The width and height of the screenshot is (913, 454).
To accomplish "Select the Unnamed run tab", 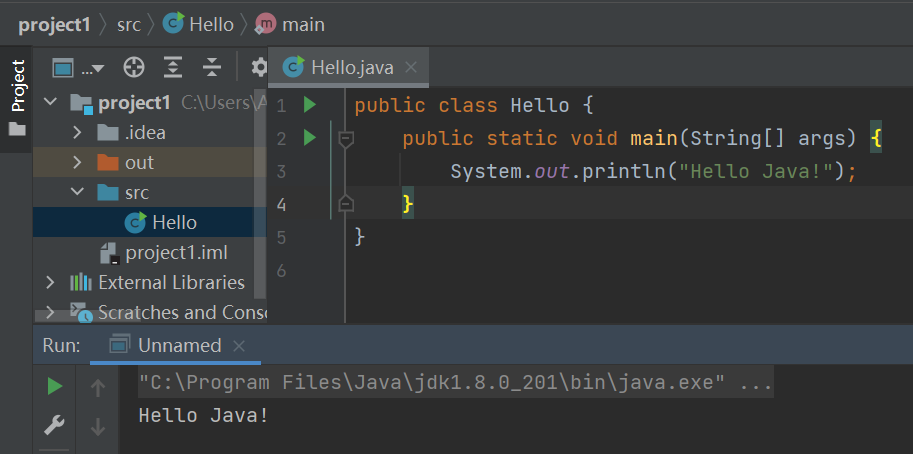I will 179,345.
